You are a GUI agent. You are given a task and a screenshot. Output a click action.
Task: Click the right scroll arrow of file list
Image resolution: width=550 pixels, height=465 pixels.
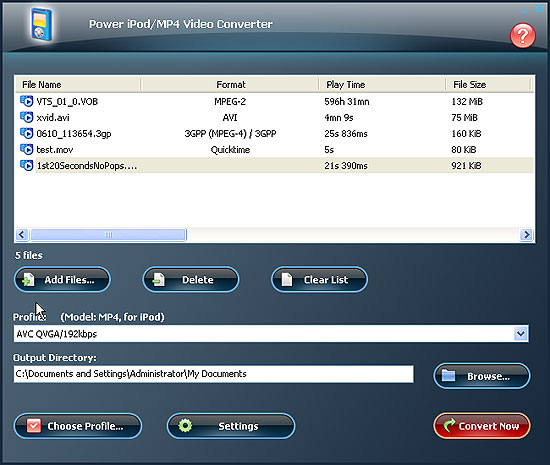click(x=526, y=234)
